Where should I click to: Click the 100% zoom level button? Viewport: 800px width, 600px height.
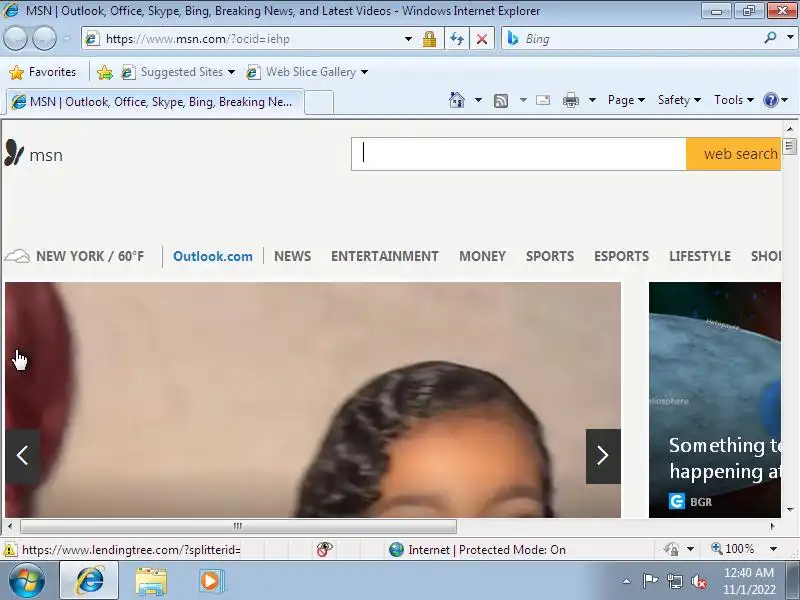733,549
